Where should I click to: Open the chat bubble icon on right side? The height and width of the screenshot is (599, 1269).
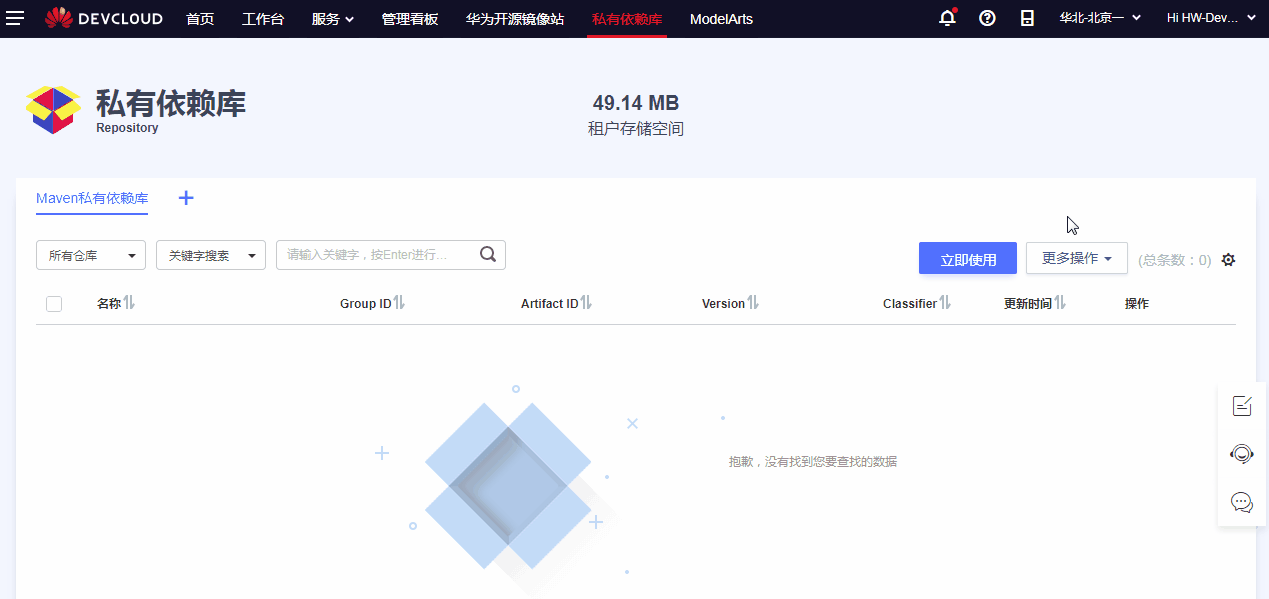[1241, 502]
